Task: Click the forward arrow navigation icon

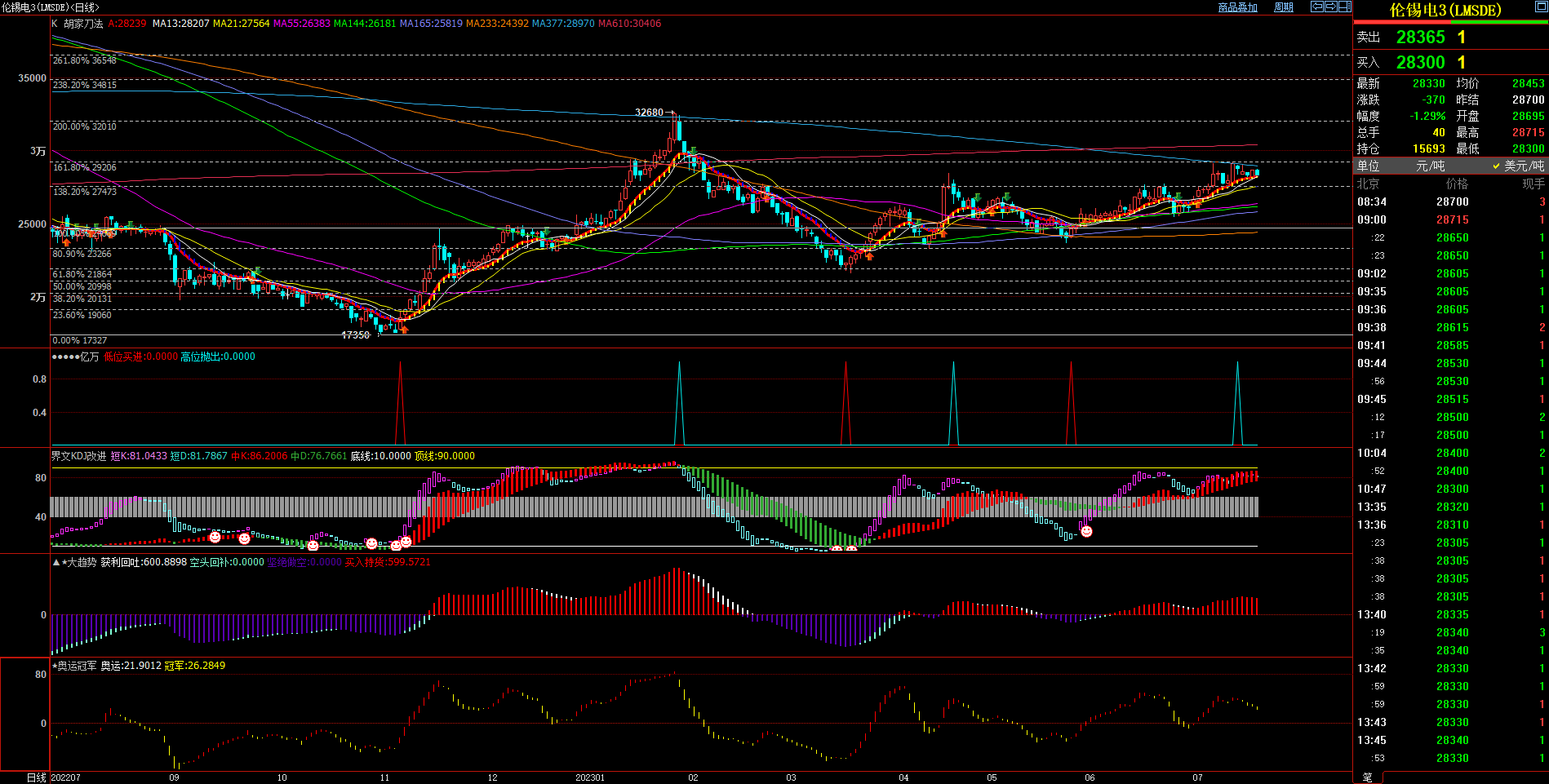Action: coord(1331,7)
